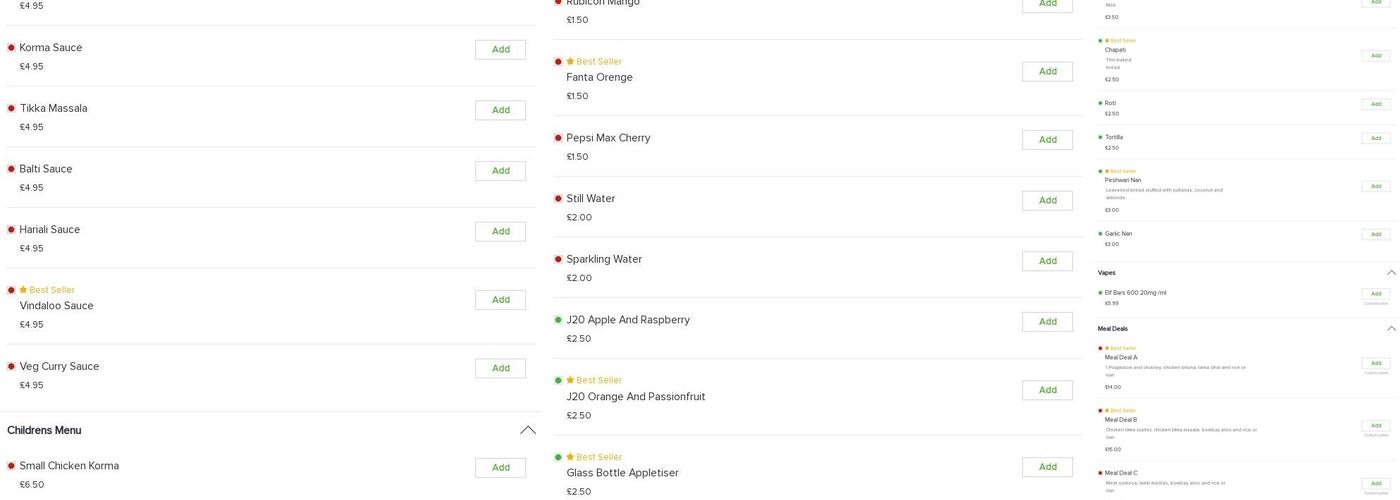This screenshot has height=500, width=1400.
Task: Collapse the Vapes section with its chevron
Action: point(1391,273)
